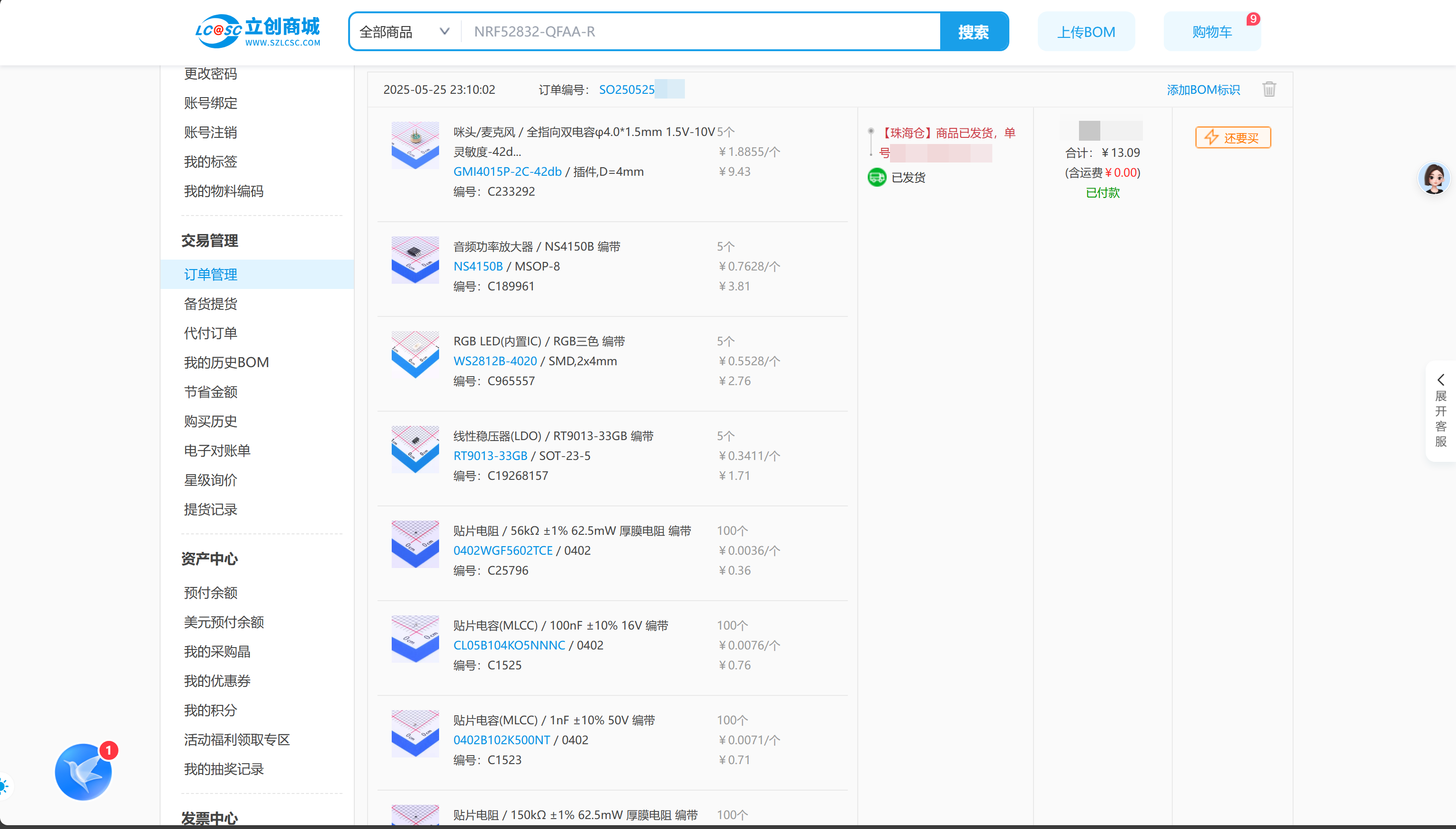1456x829 pixels.
Task: Open 我的优惠券 in sidebar menu
Action: [217, 681]
